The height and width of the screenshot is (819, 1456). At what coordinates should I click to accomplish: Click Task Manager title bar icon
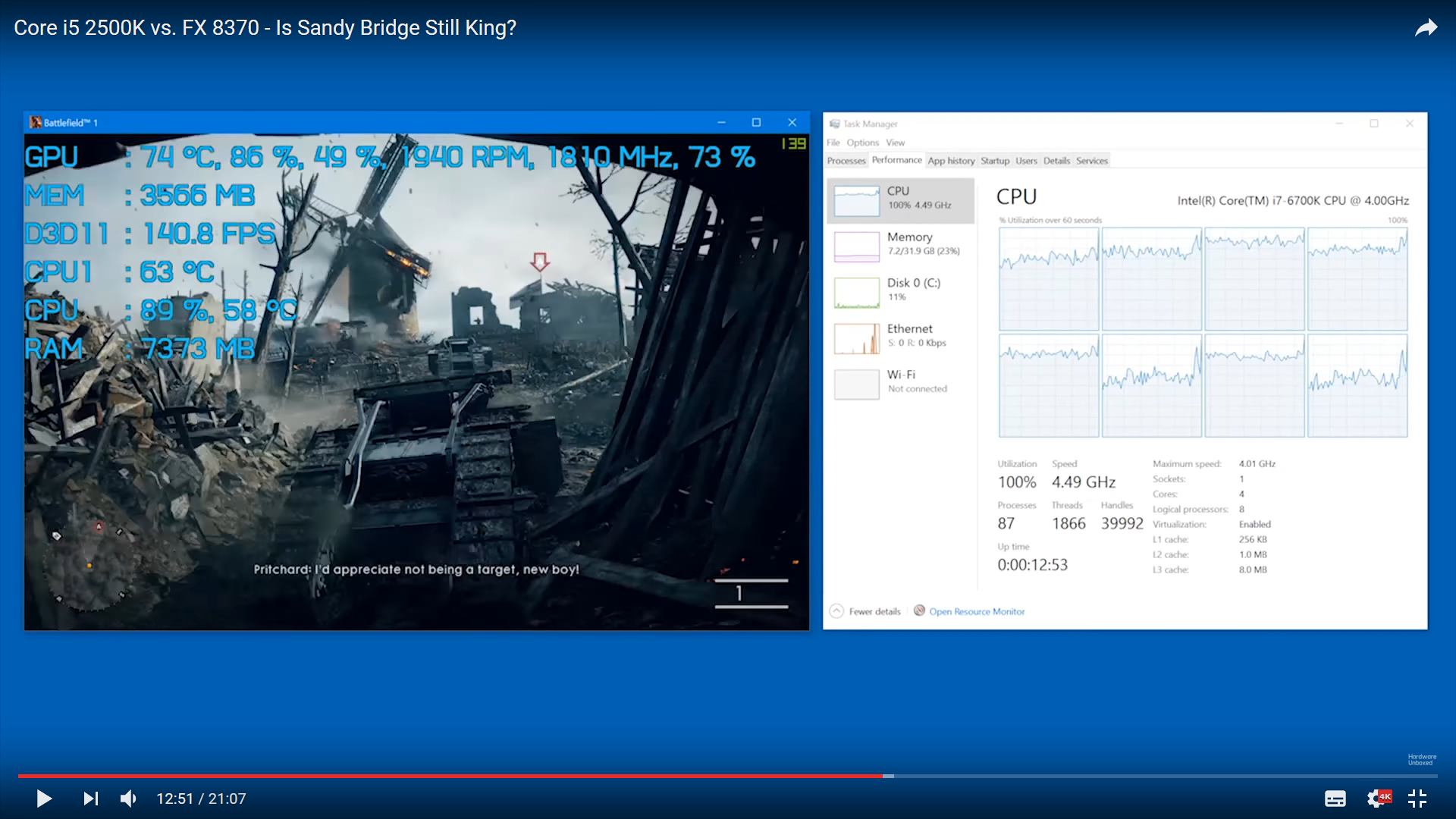click(x=834, y=124)
